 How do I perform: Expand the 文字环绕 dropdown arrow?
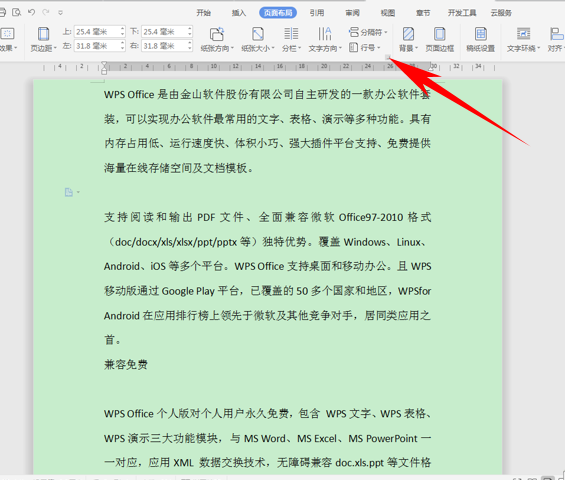[x=539, y=48]
